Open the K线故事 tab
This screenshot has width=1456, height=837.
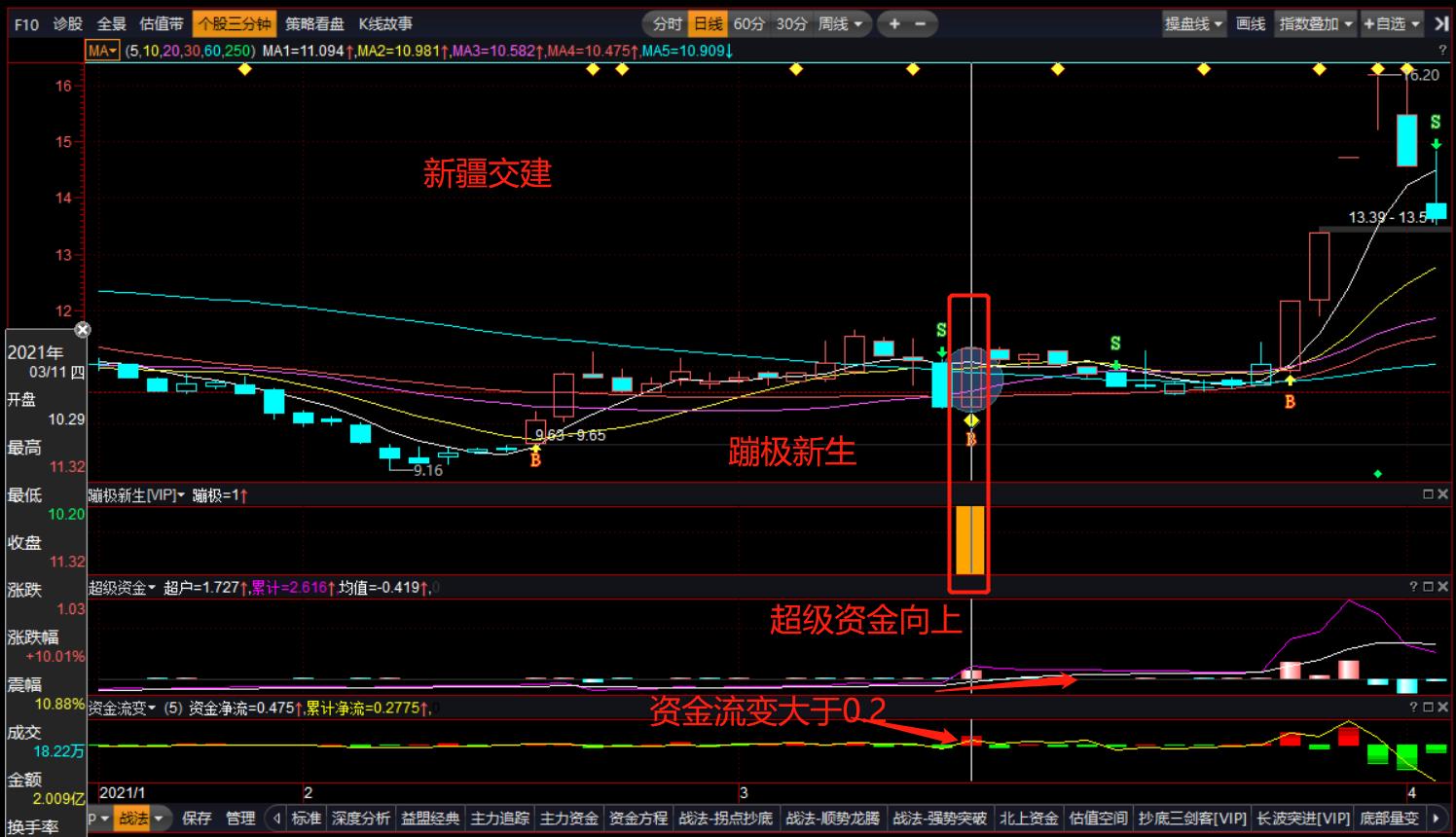(x=386, y=24)
